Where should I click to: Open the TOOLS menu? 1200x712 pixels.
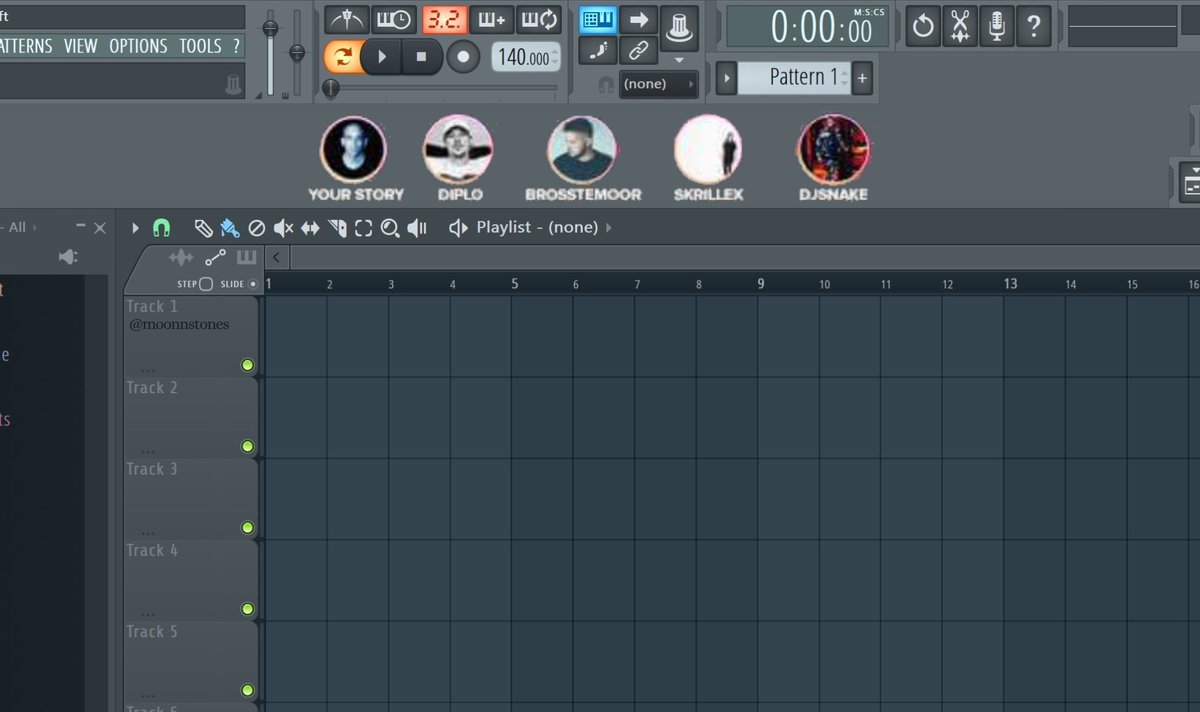click(x=200, y=46)
